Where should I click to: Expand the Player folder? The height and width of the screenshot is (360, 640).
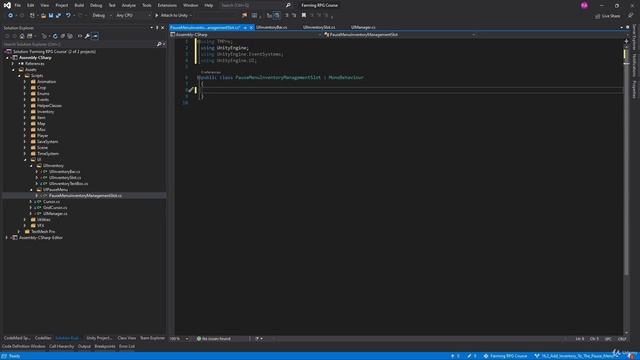click(x=25, y=136)
